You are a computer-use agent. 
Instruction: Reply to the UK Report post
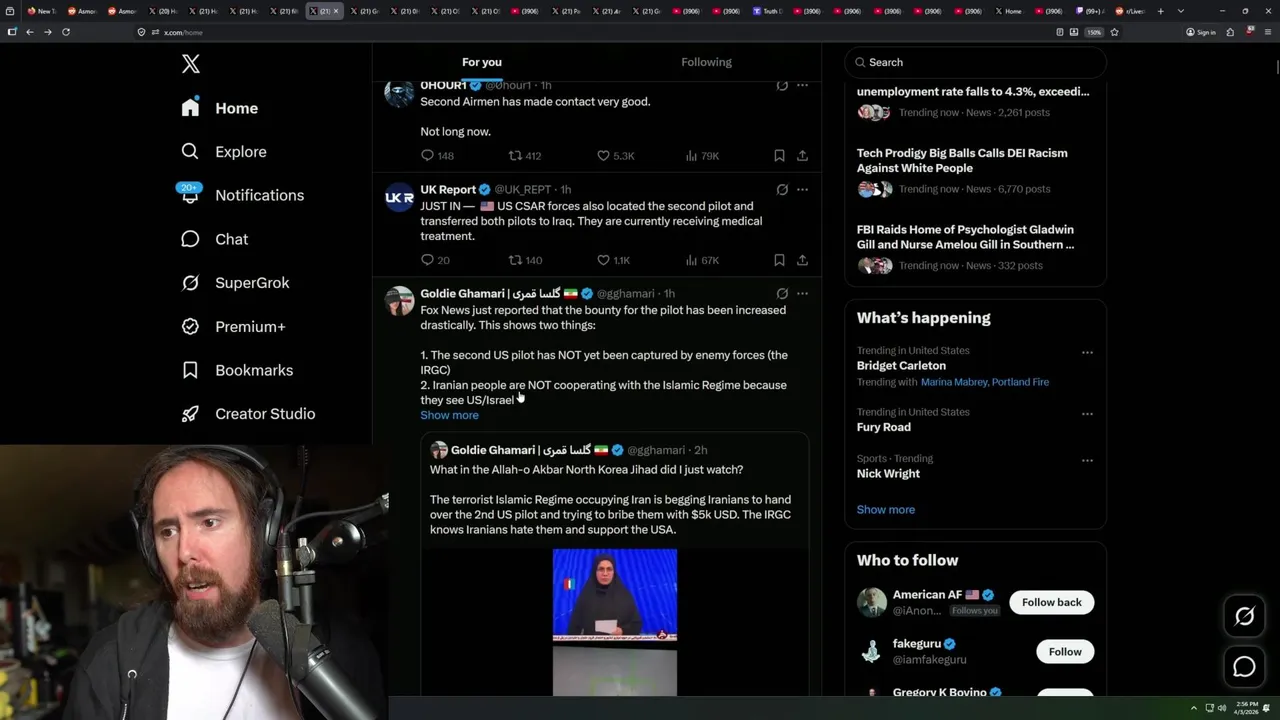click(435, 260)
